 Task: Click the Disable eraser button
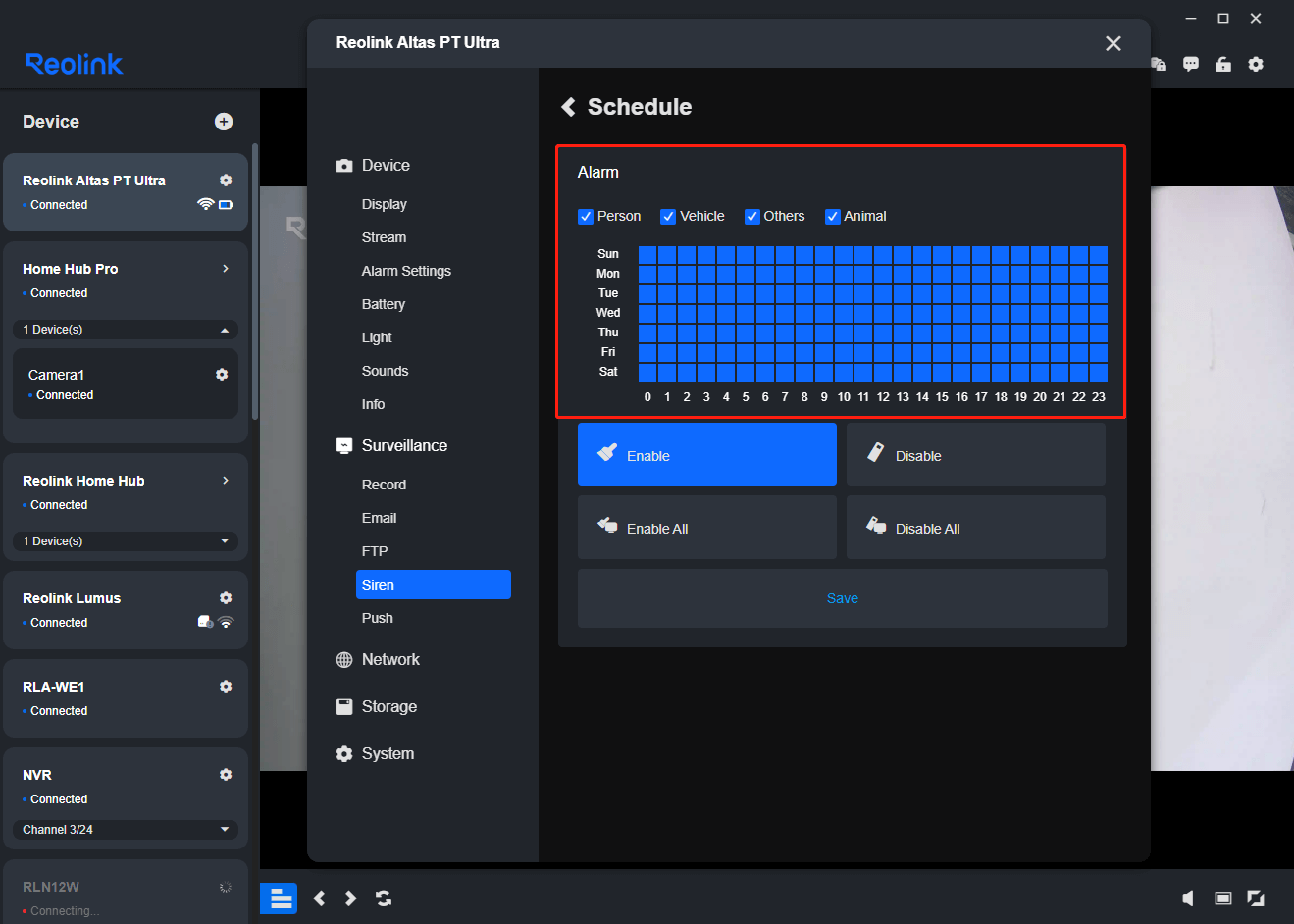pos(976,454)
